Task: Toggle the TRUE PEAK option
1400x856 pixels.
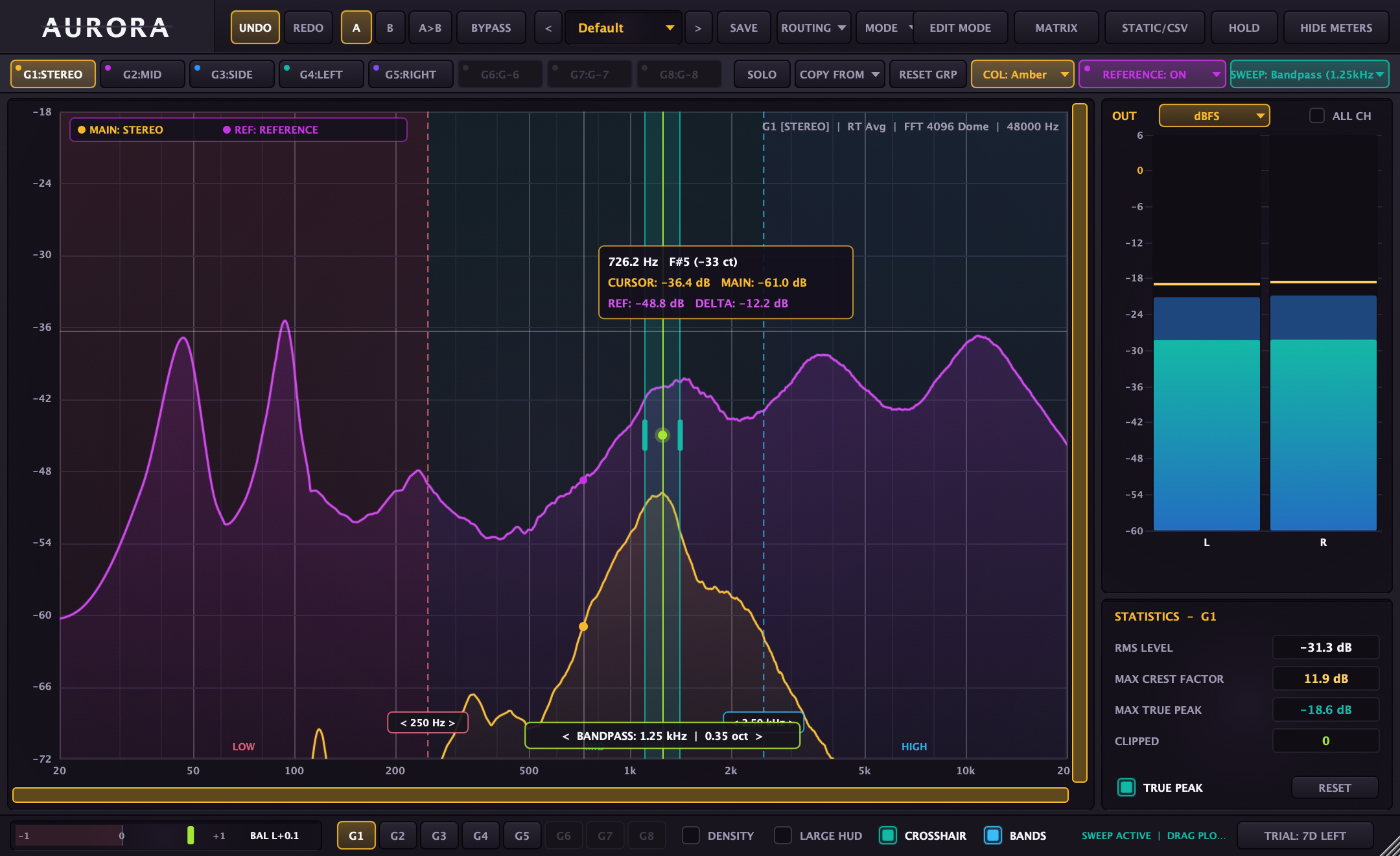Action: [1126, 787]
